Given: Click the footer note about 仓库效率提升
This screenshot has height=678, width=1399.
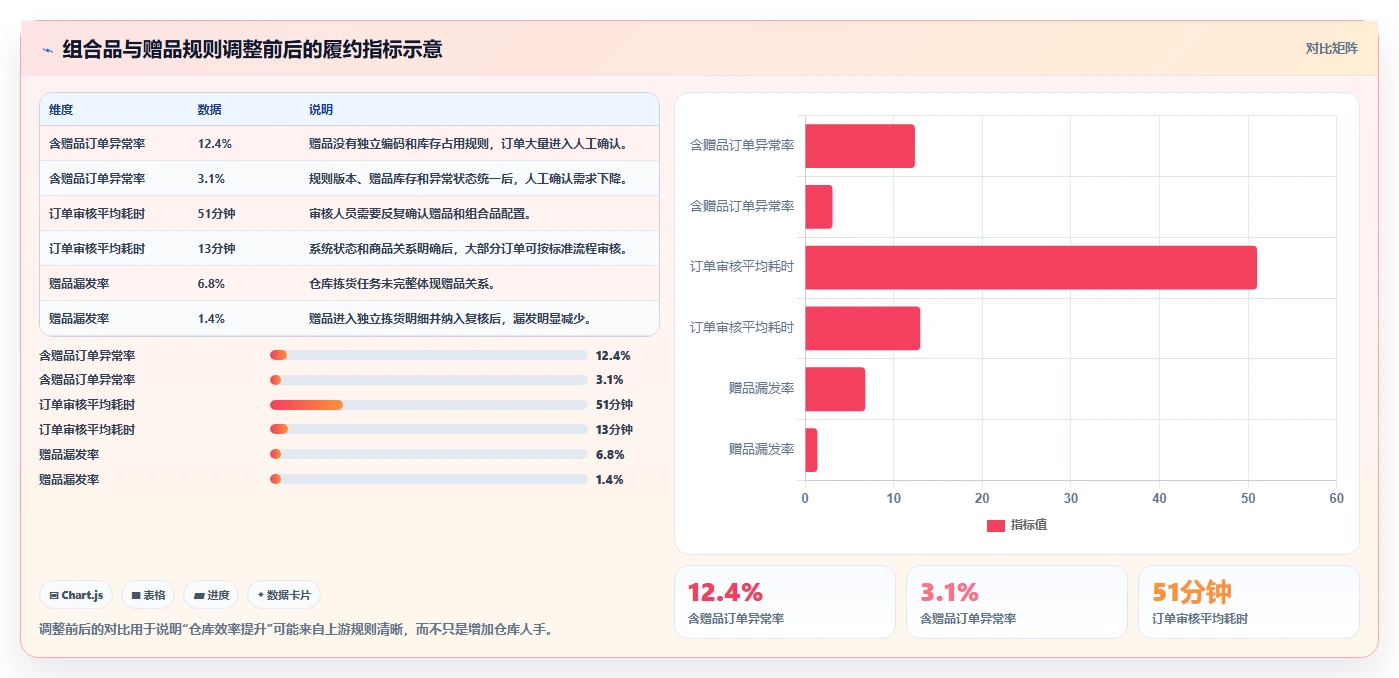Looking at the screenshot, I should pos(296,629).
